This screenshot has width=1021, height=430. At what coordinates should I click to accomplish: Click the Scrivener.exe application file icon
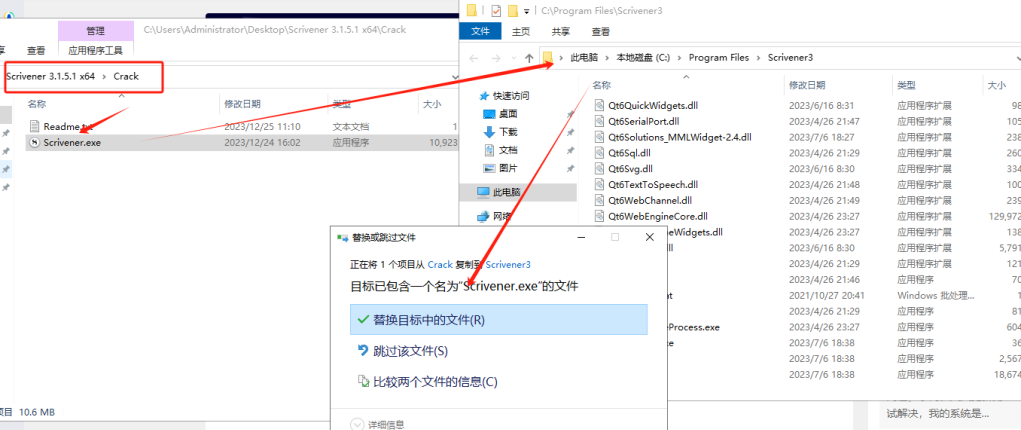tap(34, 143)
